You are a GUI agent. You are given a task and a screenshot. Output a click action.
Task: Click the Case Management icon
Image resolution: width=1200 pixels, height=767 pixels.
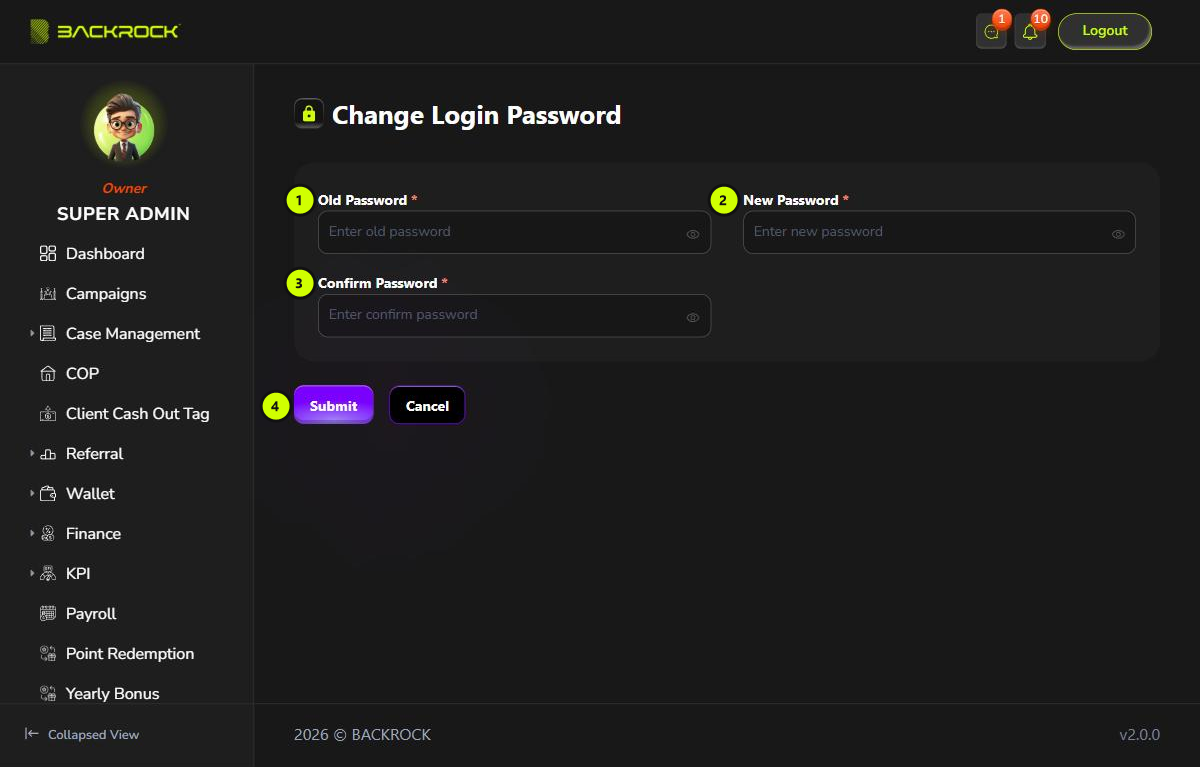click(48, 334)
